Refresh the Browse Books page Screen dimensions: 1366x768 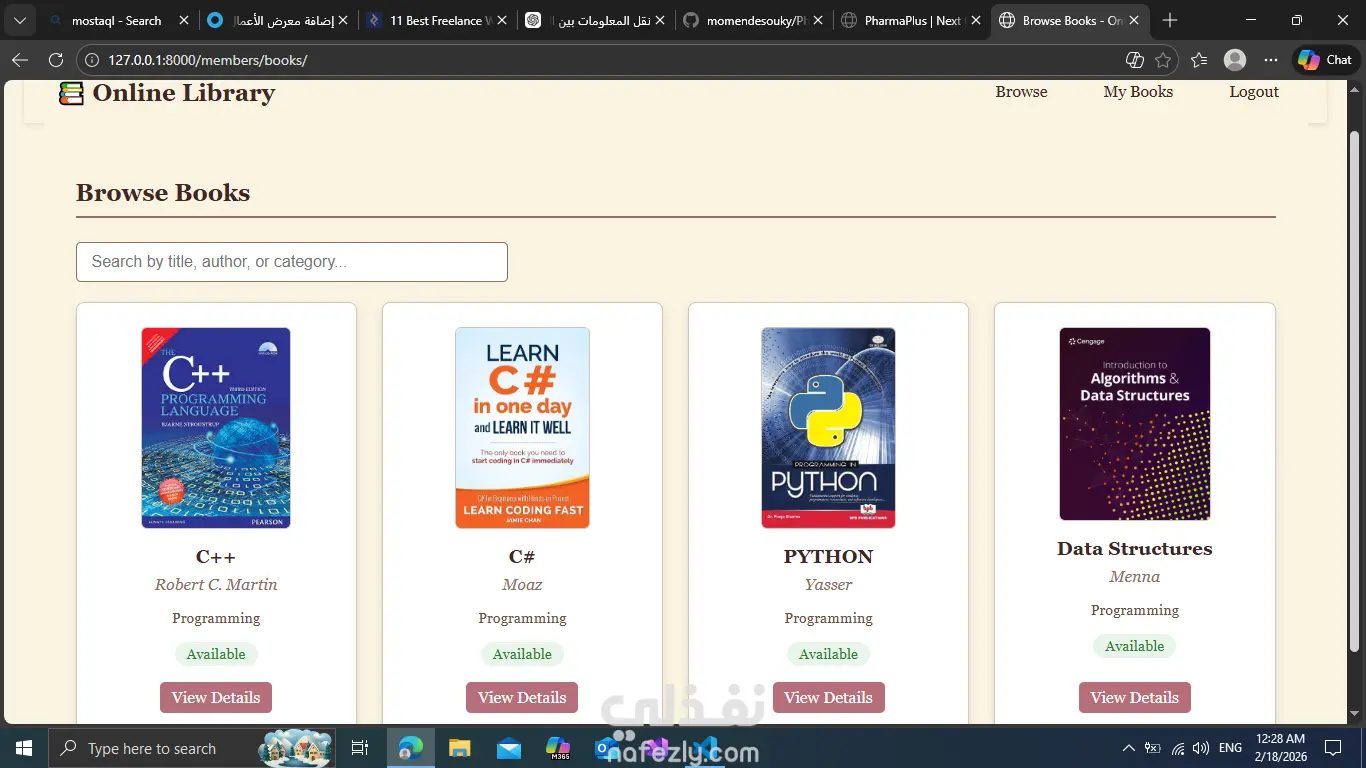(56, 60)
